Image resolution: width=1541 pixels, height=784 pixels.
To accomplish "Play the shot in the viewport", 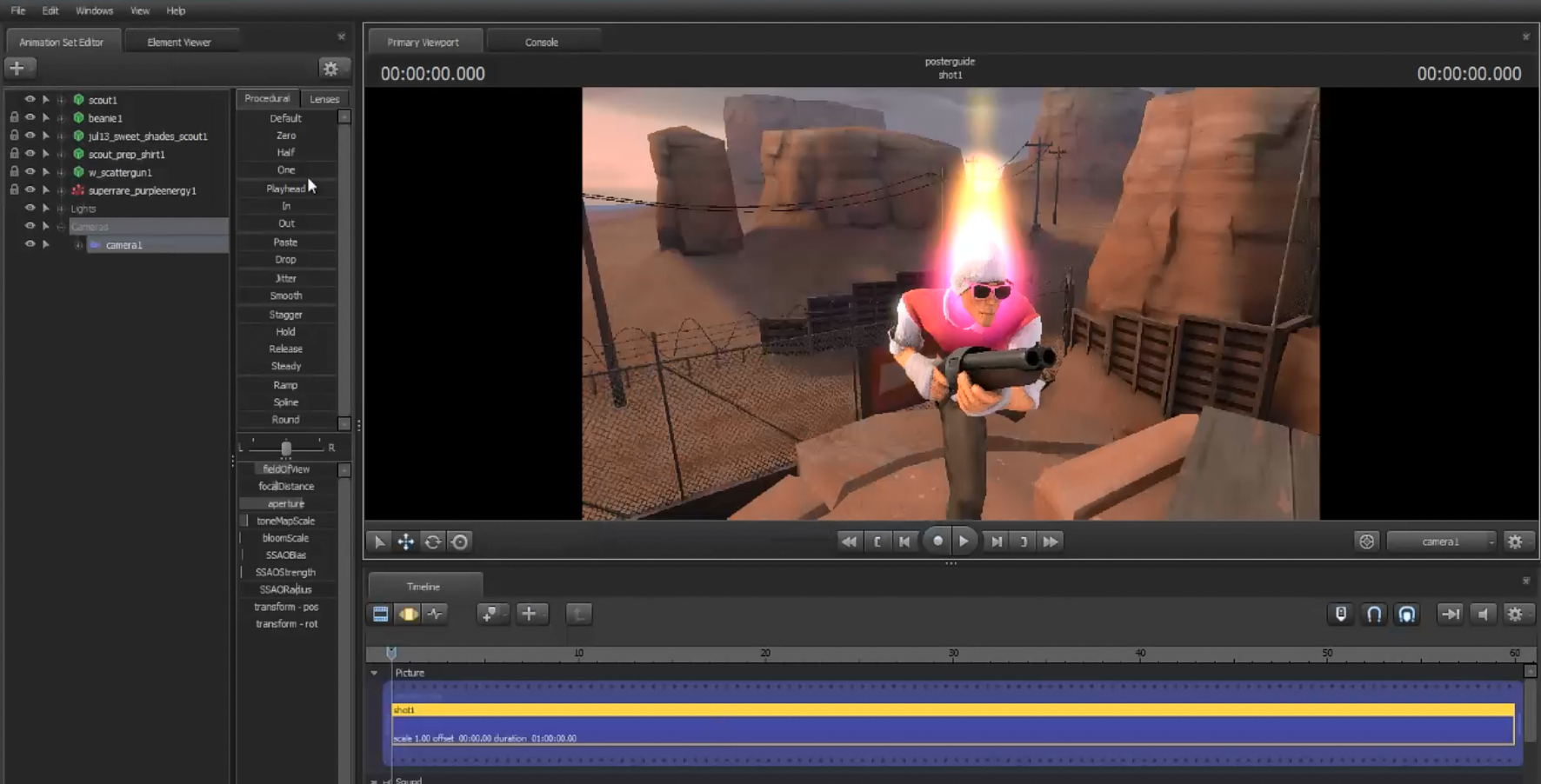I will click(964, 541).
